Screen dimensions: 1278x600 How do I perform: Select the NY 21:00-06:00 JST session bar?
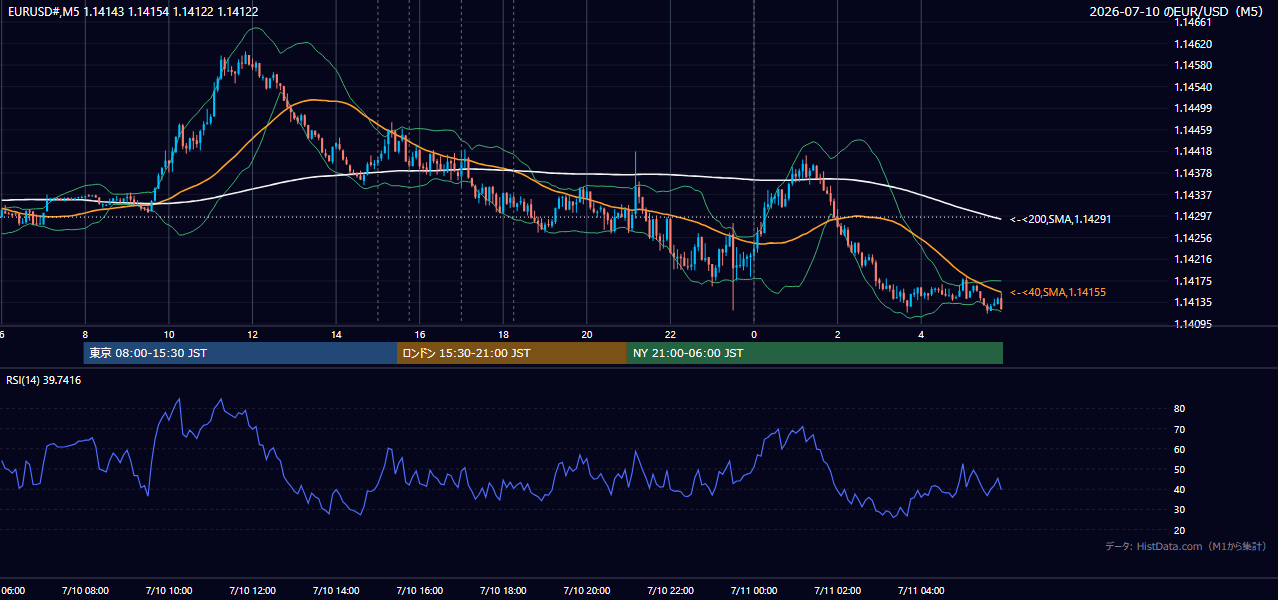click(815, 353)
